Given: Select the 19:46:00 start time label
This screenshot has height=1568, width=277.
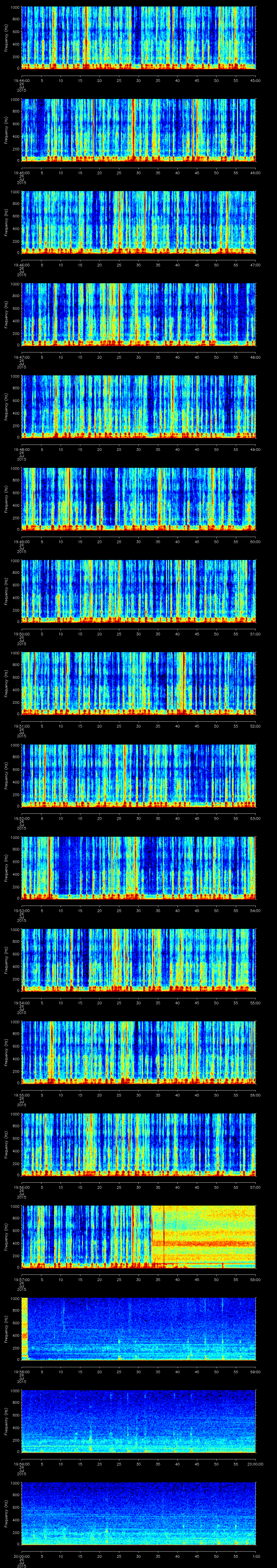Looking at the screenshot, I should click(22, 264).
